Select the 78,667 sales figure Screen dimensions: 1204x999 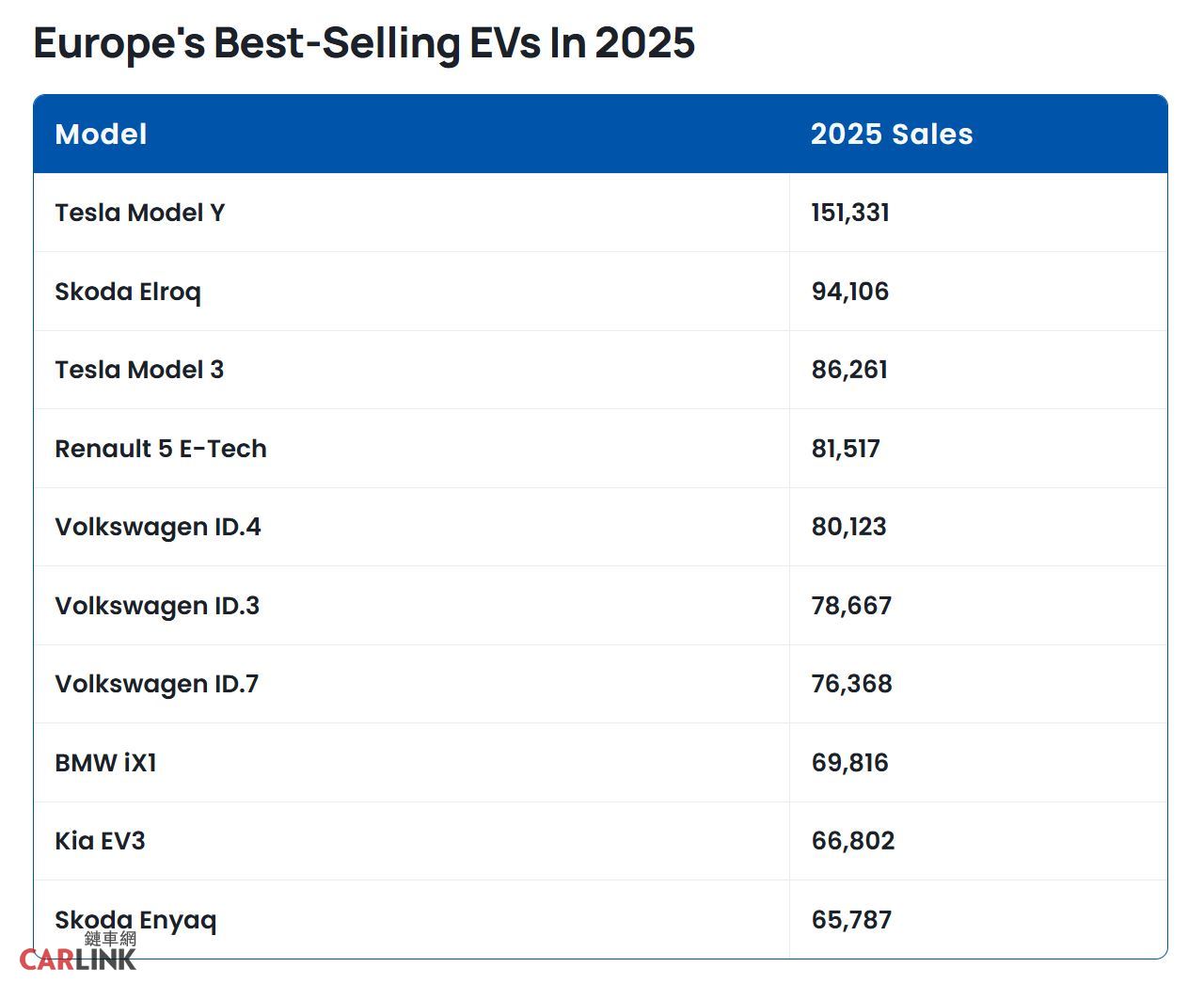851,606
